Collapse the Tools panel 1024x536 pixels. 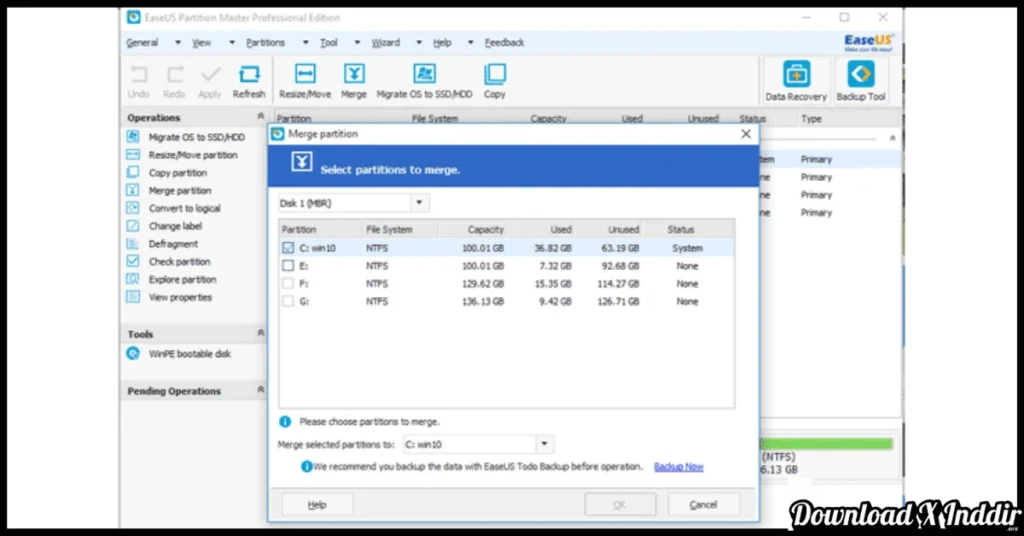(x=261, y=333)
